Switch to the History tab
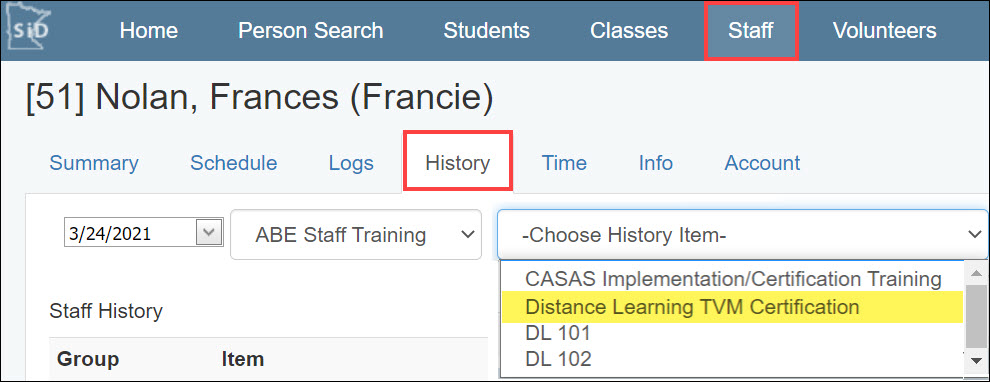Image resolution: width=990 pixels, height=382 pixels. (458, 162)
